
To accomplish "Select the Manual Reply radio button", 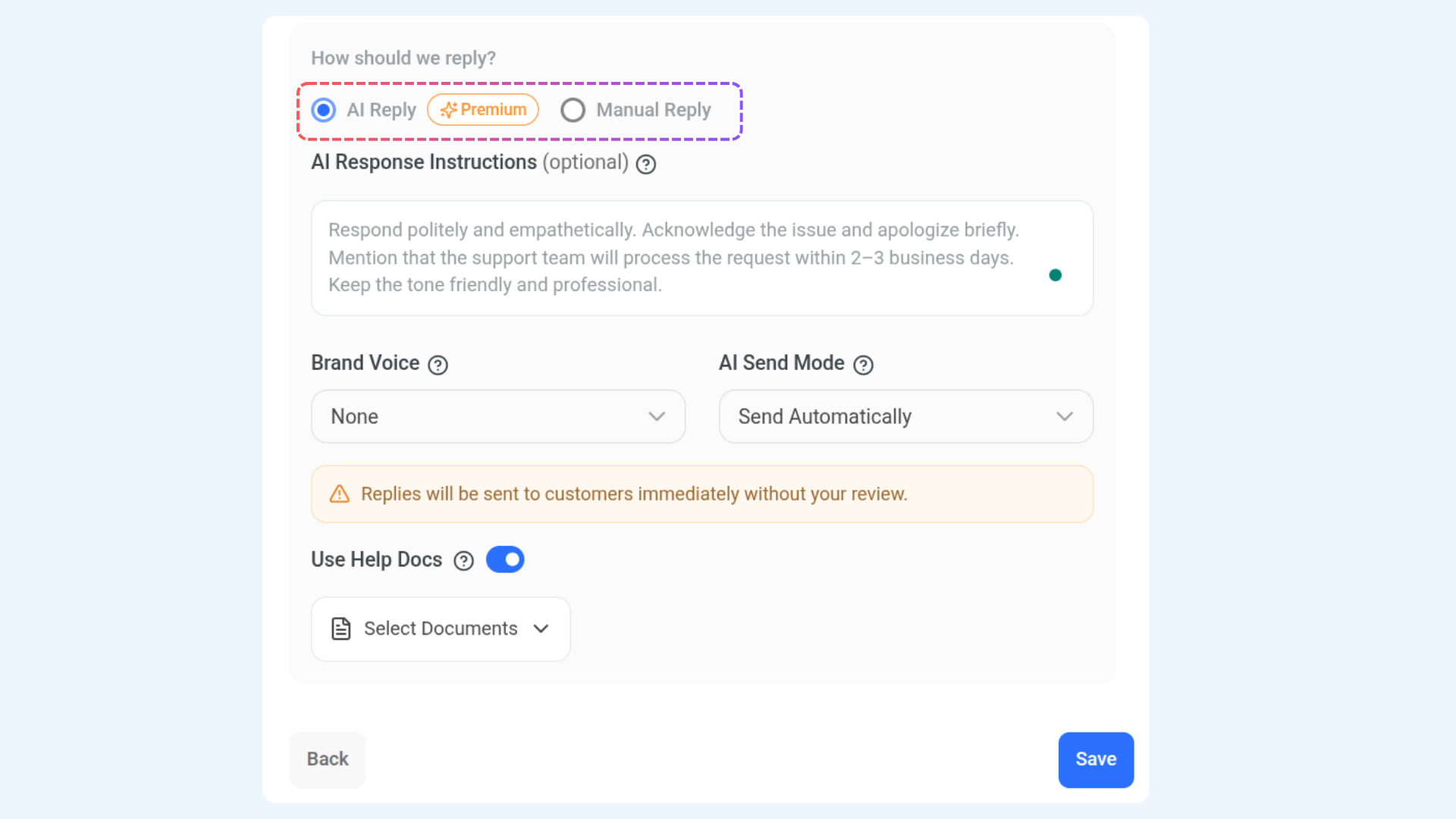I will point(573,111).
